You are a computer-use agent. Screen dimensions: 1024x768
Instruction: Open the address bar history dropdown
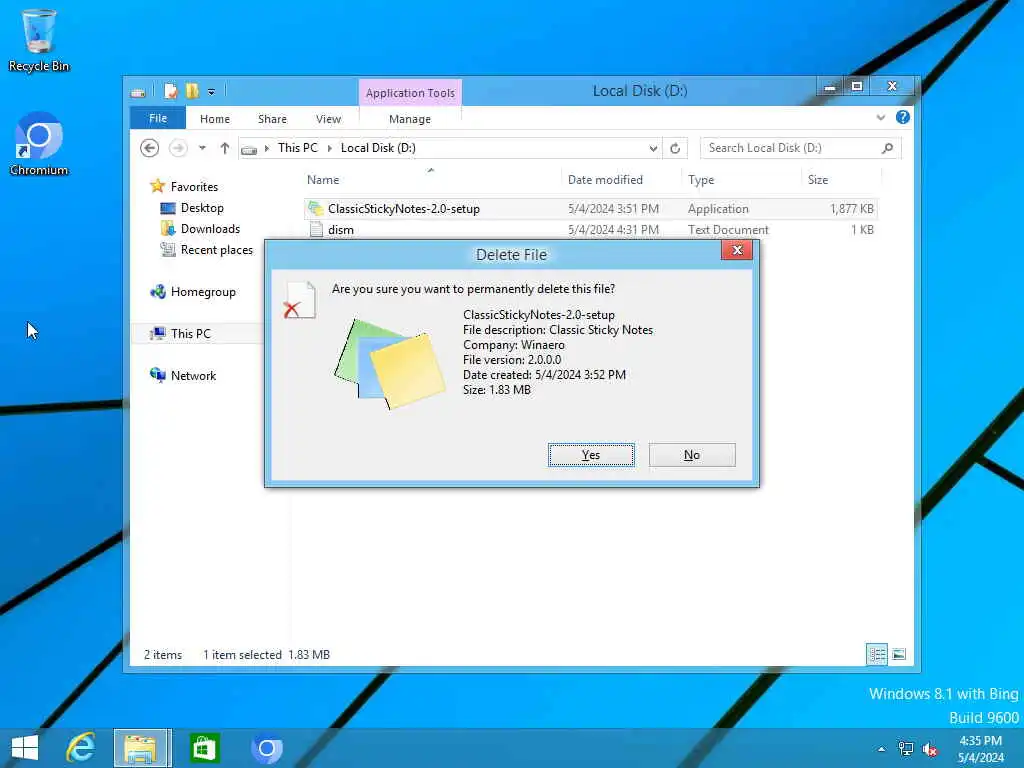(x=652, y=148)
